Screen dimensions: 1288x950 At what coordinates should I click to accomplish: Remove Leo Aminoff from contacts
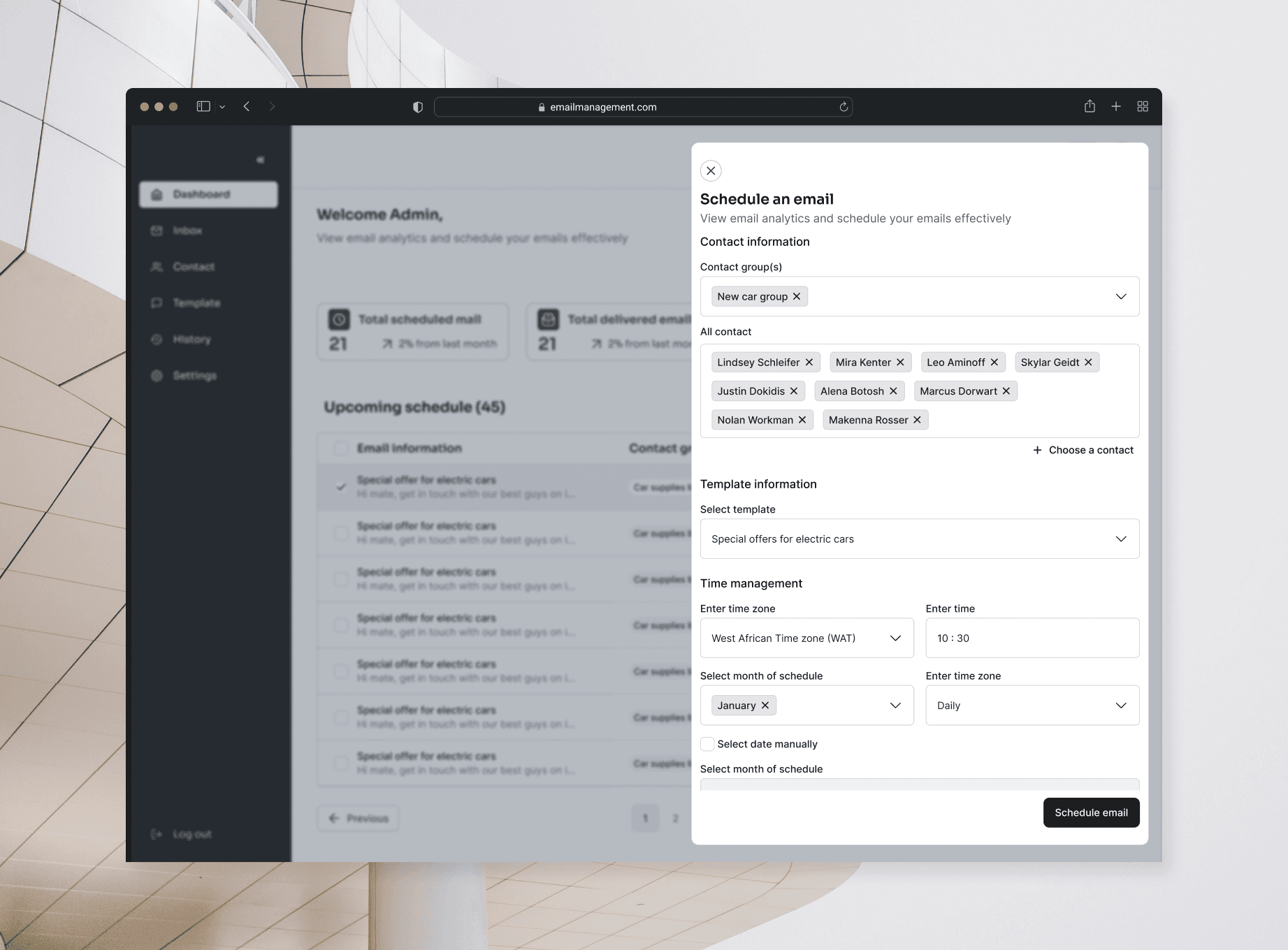tap(994, 362)
